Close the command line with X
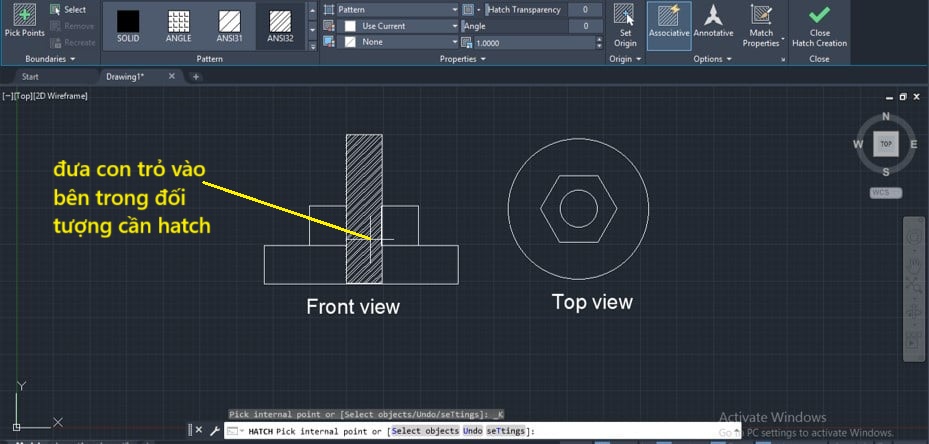This screenshot has width=929, height=444. 199,430
